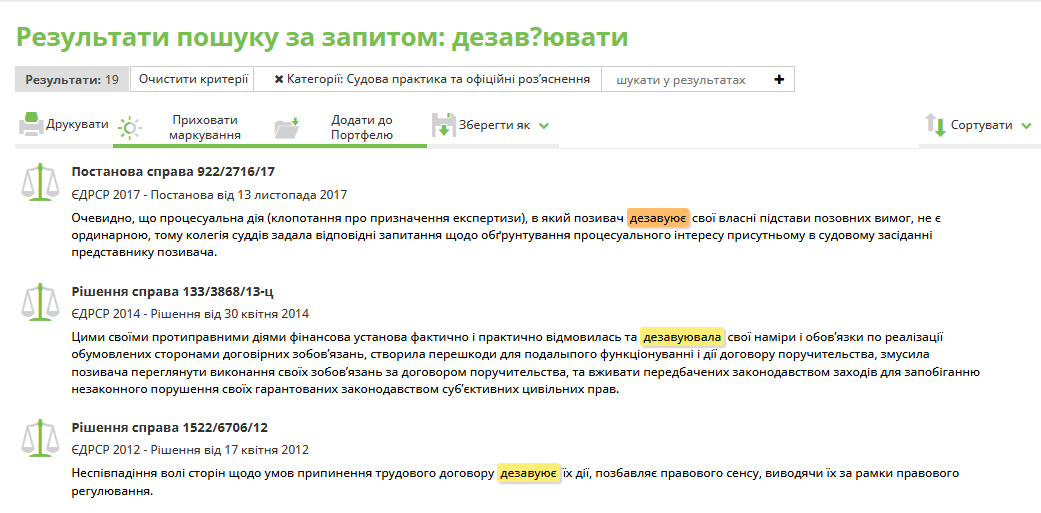The height and width of the screenshot is (513, 1041).
Task: Expand the Зберегти як dropdown arrow
Action: 544,126
